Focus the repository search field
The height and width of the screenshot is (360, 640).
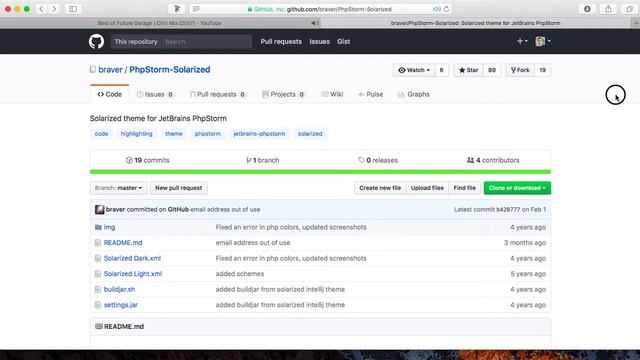tap(207, 42)
